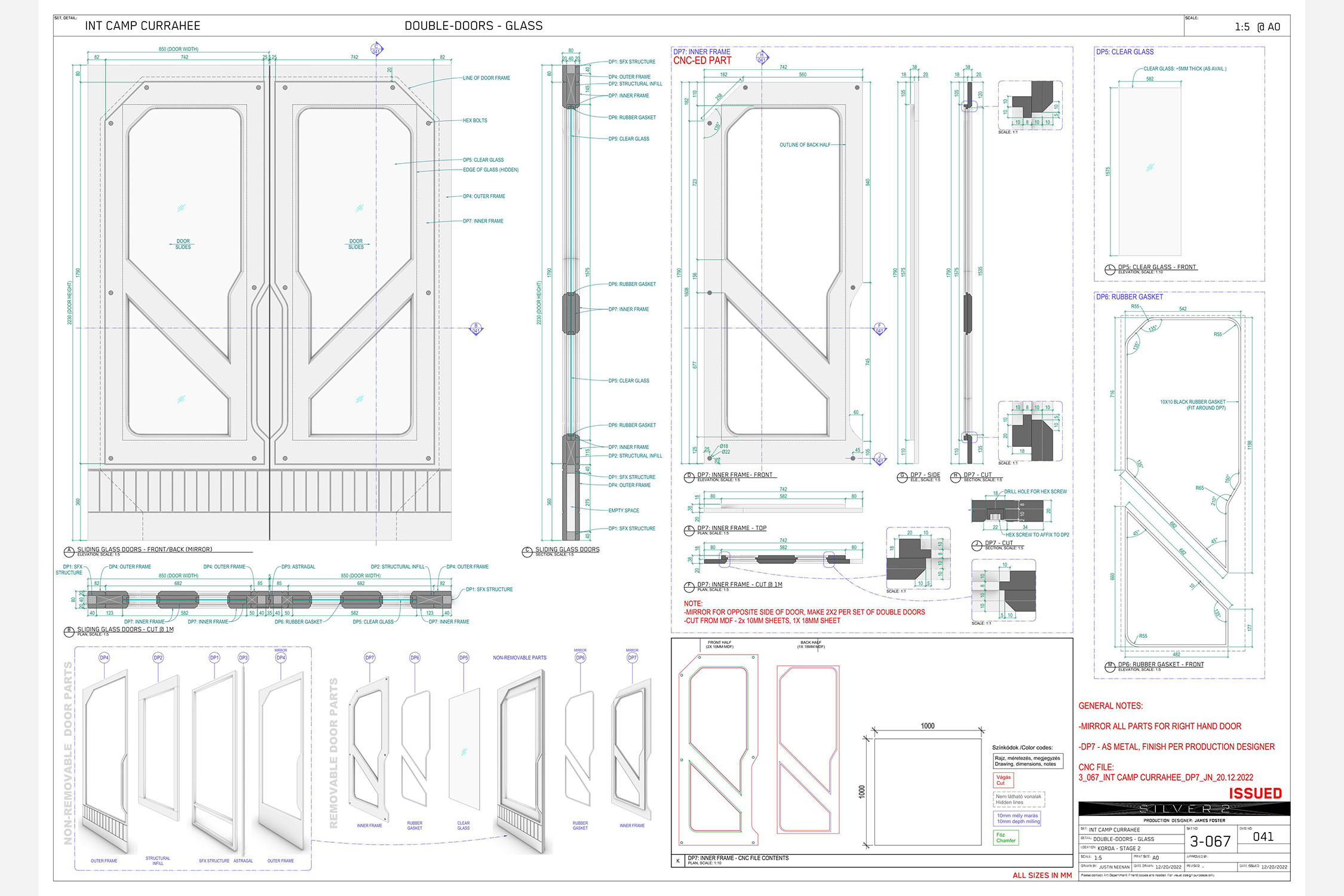The width and height of the screenshot is (1344, 896).
Task: Select the F/041 section diamond beside the inner frame
Action: point(880,329)
